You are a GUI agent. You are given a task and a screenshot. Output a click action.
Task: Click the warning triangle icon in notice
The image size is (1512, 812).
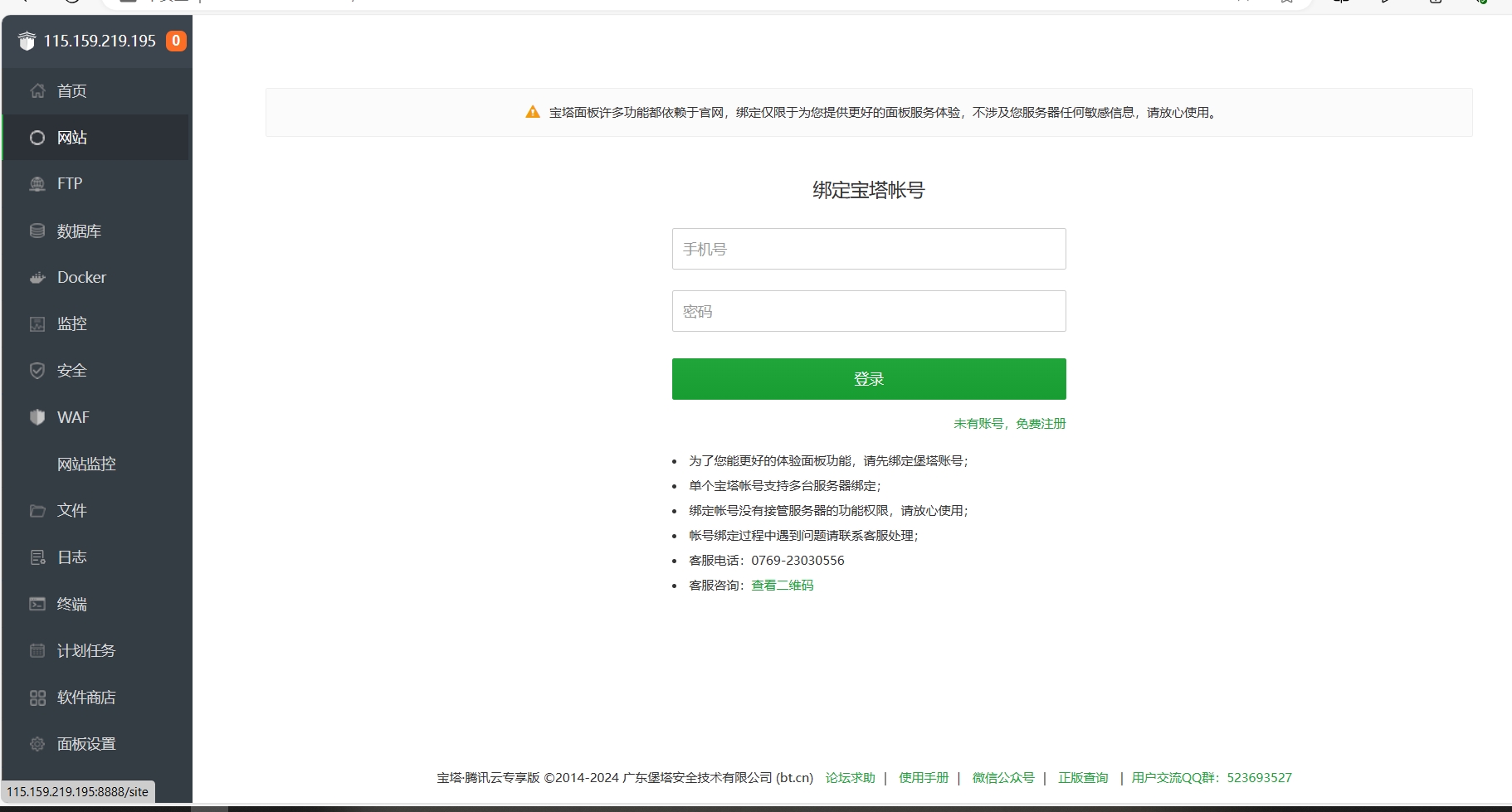533,112
